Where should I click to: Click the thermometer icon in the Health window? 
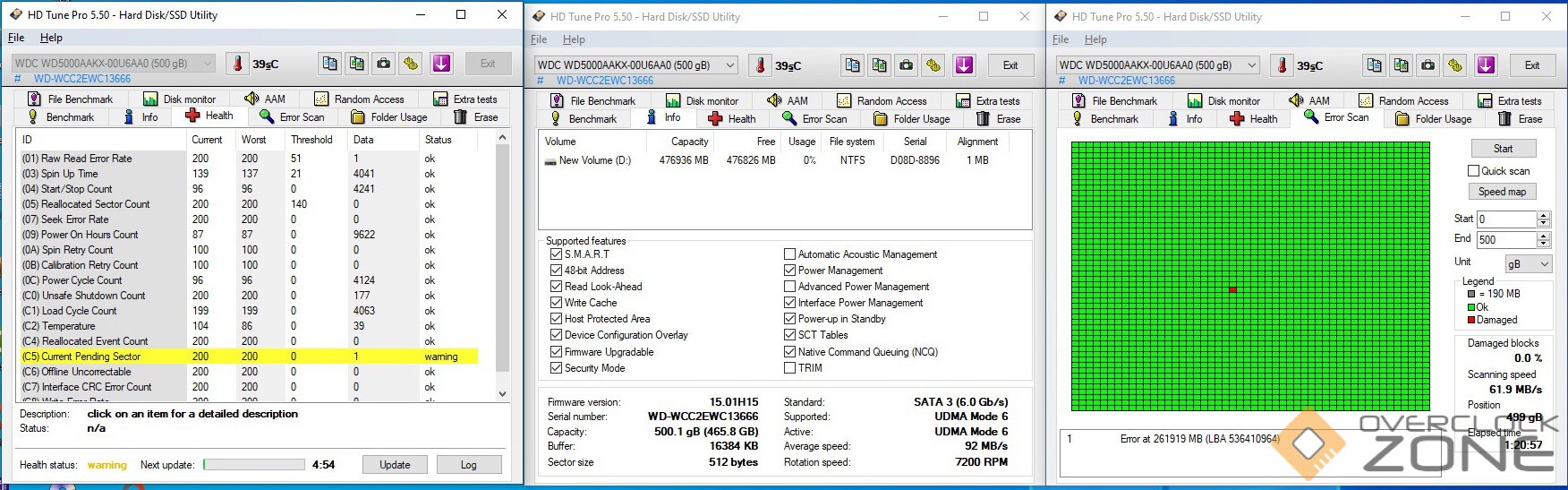238,64
